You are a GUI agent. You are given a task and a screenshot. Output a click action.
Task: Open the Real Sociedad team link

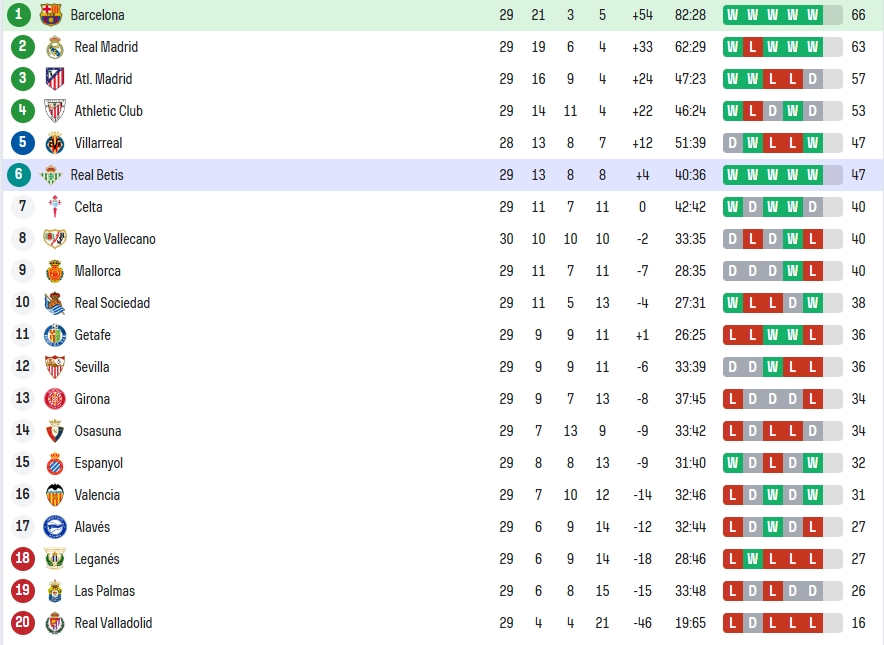pos(112,303)
